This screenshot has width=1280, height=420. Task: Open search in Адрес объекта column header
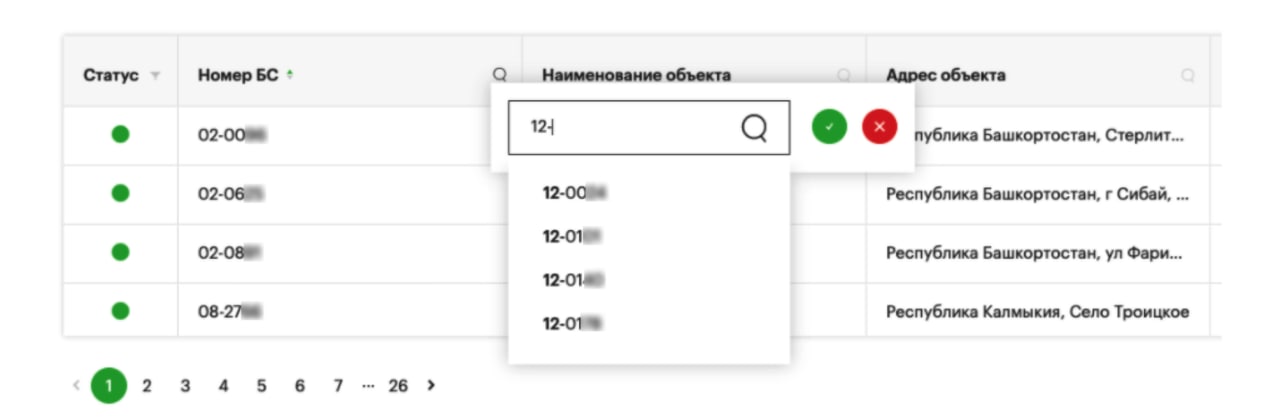click(1188, 75)
